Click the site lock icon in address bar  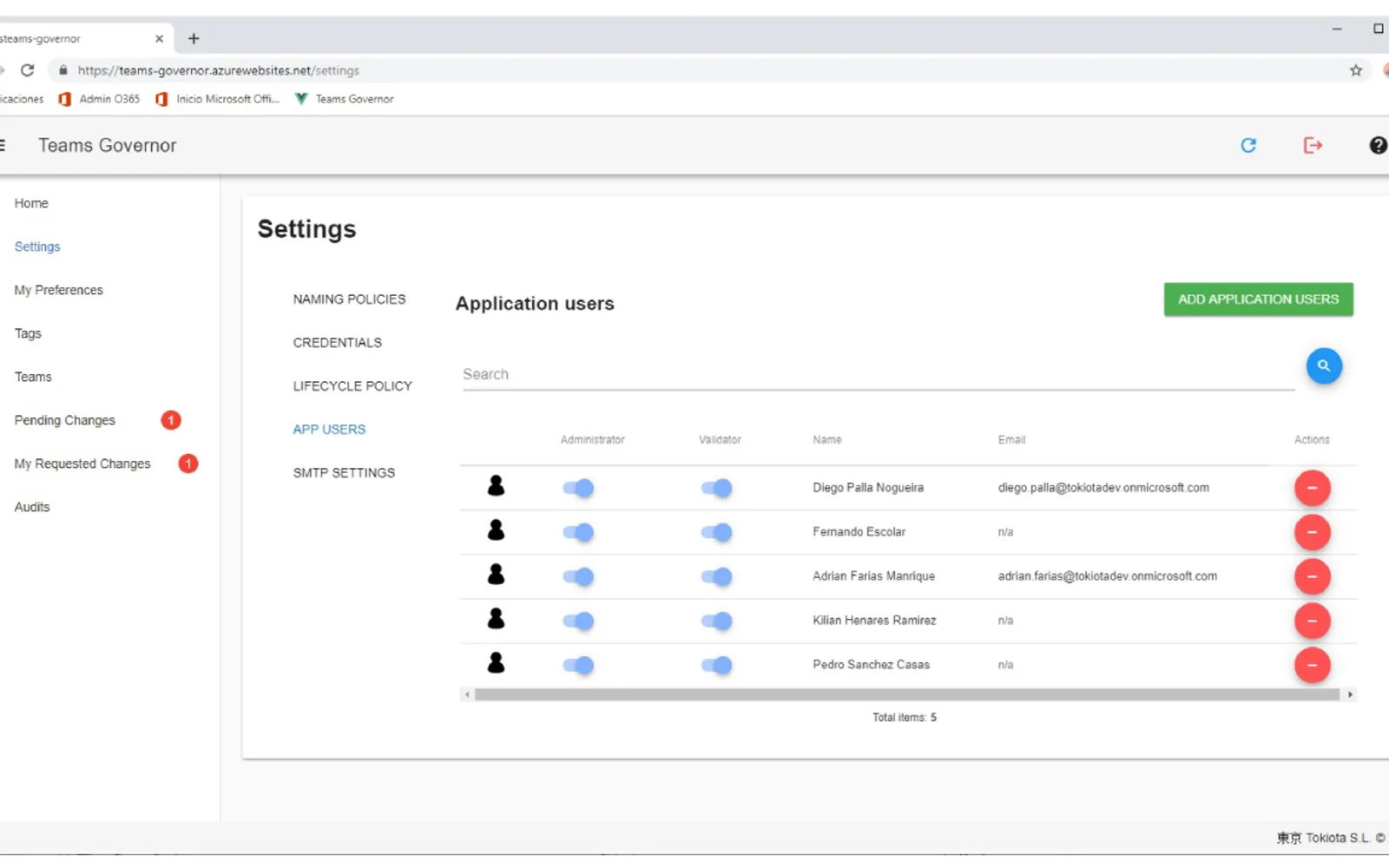(x=63, y=70)
